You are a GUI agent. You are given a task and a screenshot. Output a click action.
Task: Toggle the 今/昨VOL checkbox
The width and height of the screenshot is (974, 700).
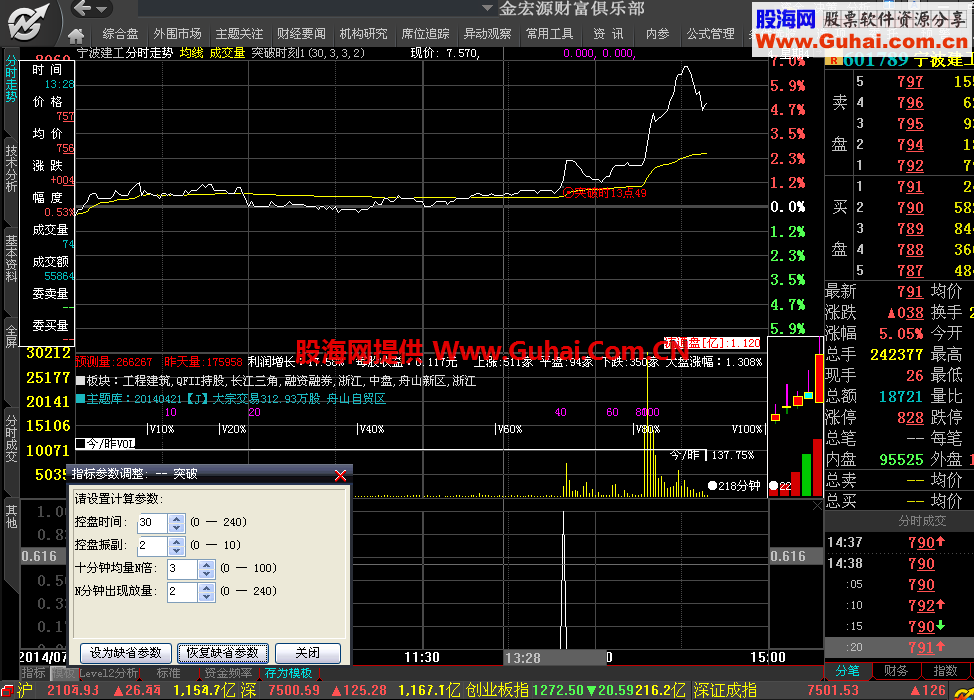click(x=80, y=443)
